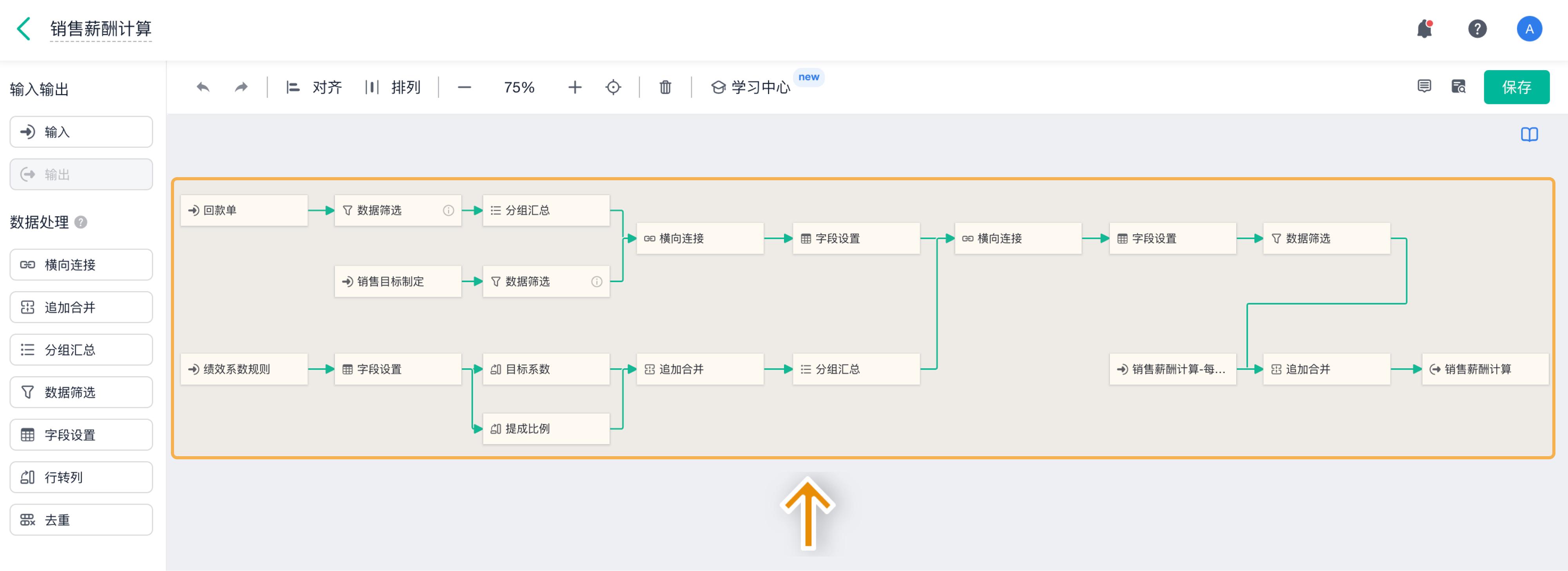
Task: Click the 保存 save button
Action: (1517, 87)
